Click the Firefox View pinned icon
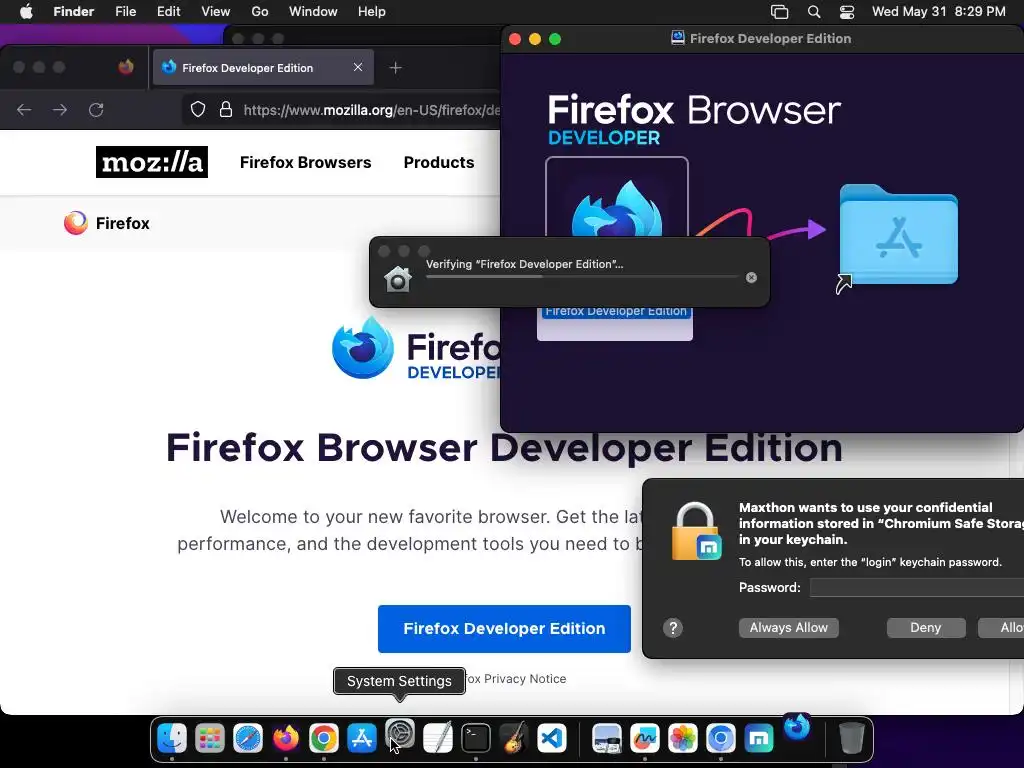 [x=126, y=67]
